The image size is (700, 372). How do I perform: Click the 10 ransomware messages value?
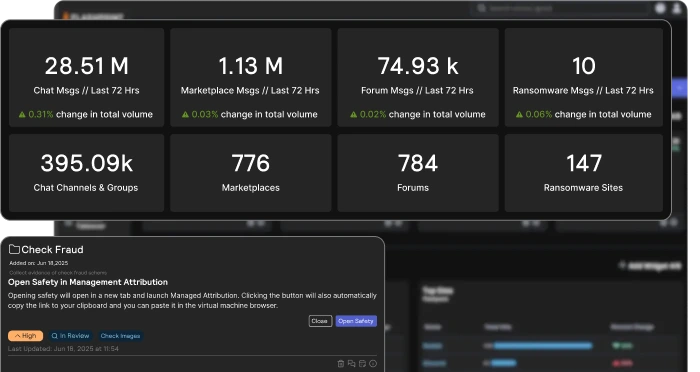584,66
